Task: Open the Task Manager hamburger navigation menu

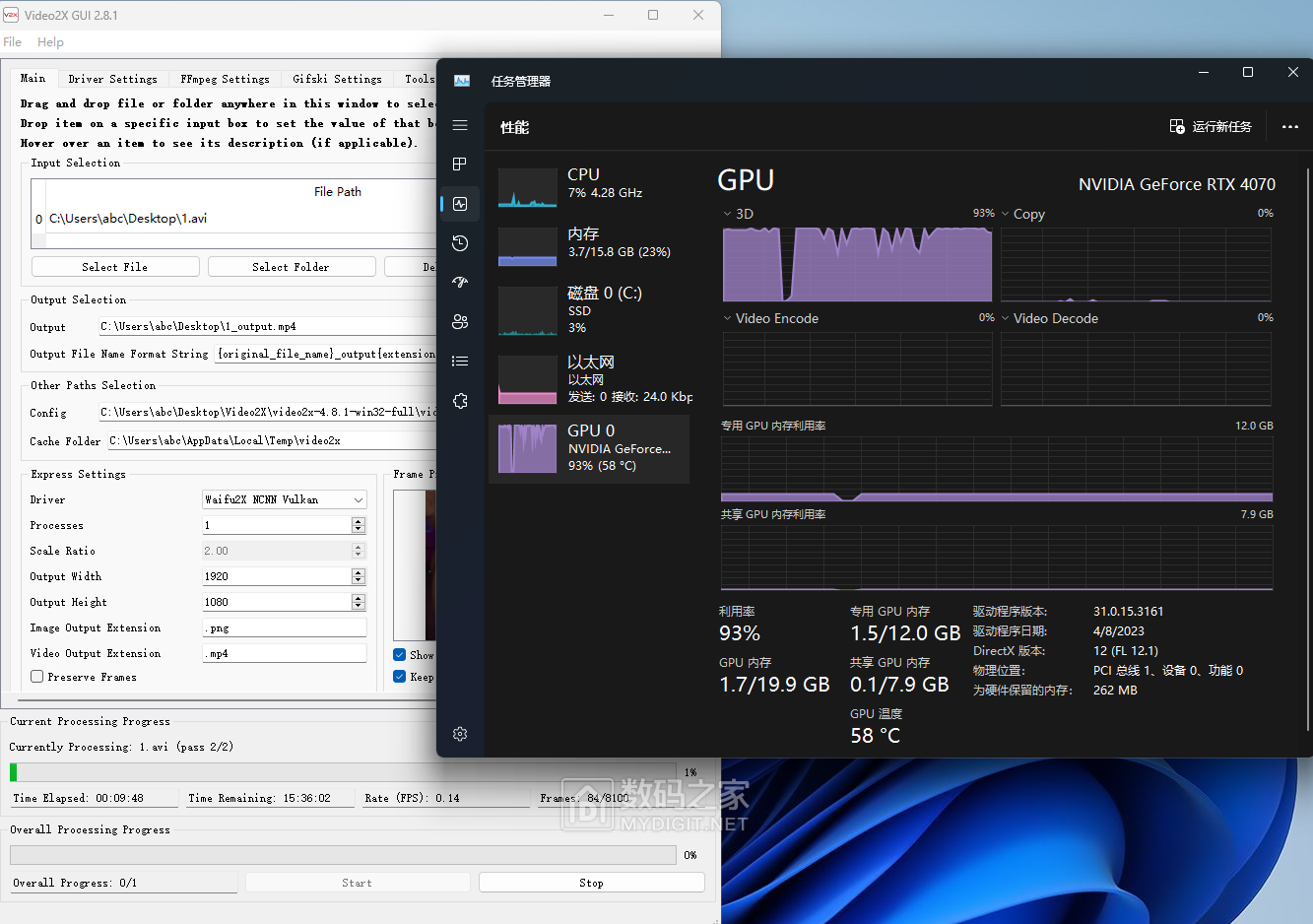Action: (x=460, y=125)
